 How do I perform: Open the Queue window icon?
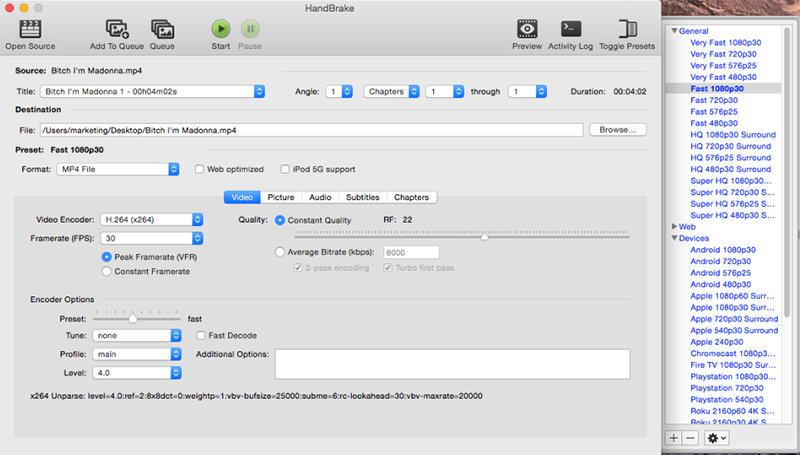[x=162, y=29]
